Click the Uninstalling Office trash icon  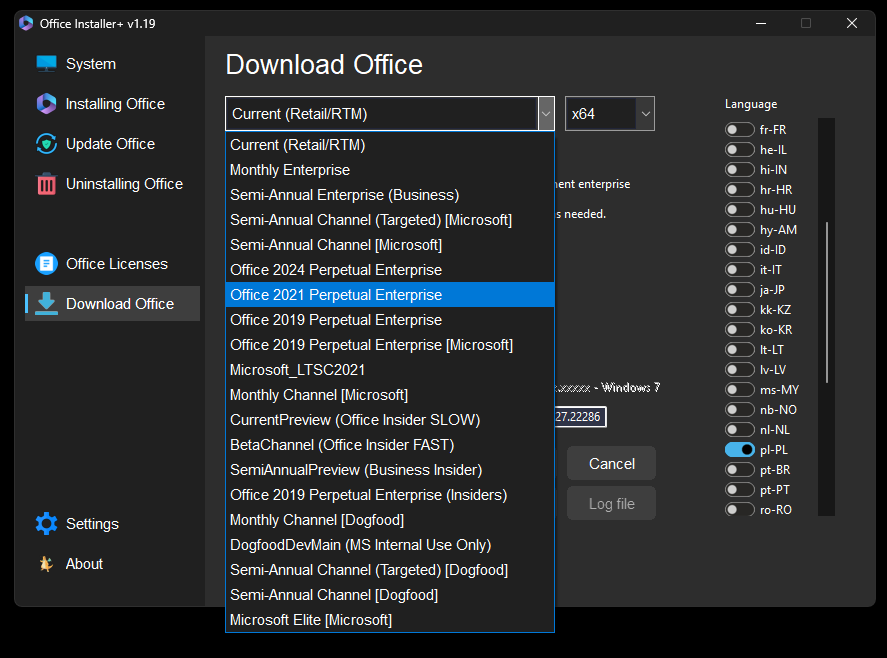click(x=46, y=184)
